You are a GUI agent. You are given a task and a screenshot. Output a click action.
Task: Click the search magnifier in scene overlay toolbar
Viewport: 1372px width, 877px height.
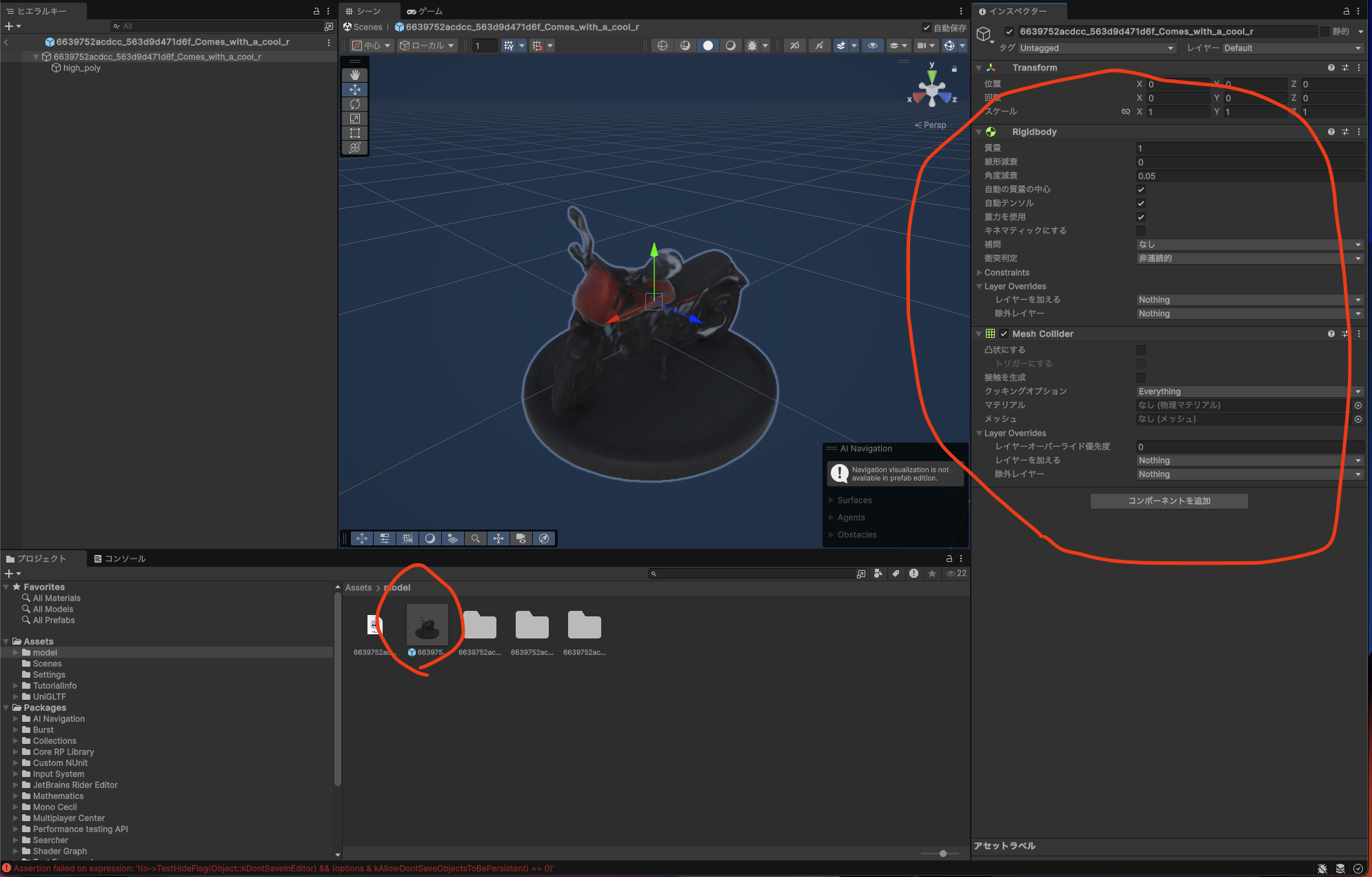point(476,538)
